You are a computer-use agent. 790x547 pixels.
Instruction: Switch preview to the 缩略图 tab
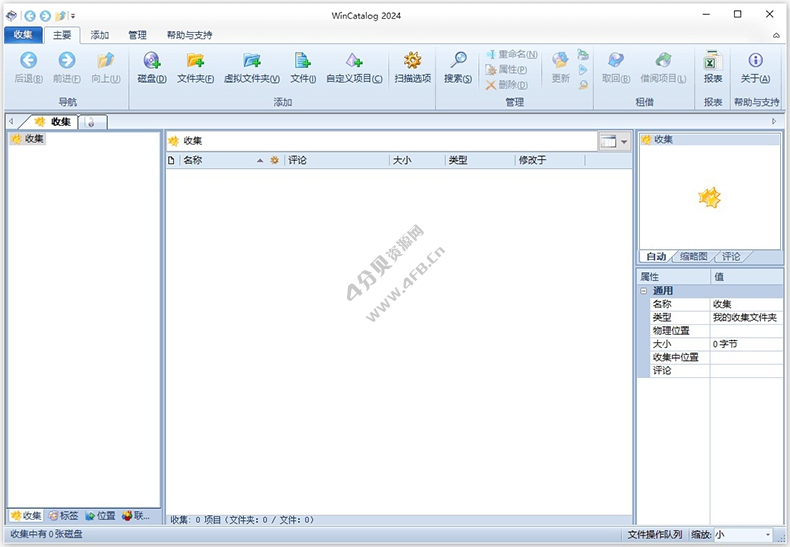694,256
